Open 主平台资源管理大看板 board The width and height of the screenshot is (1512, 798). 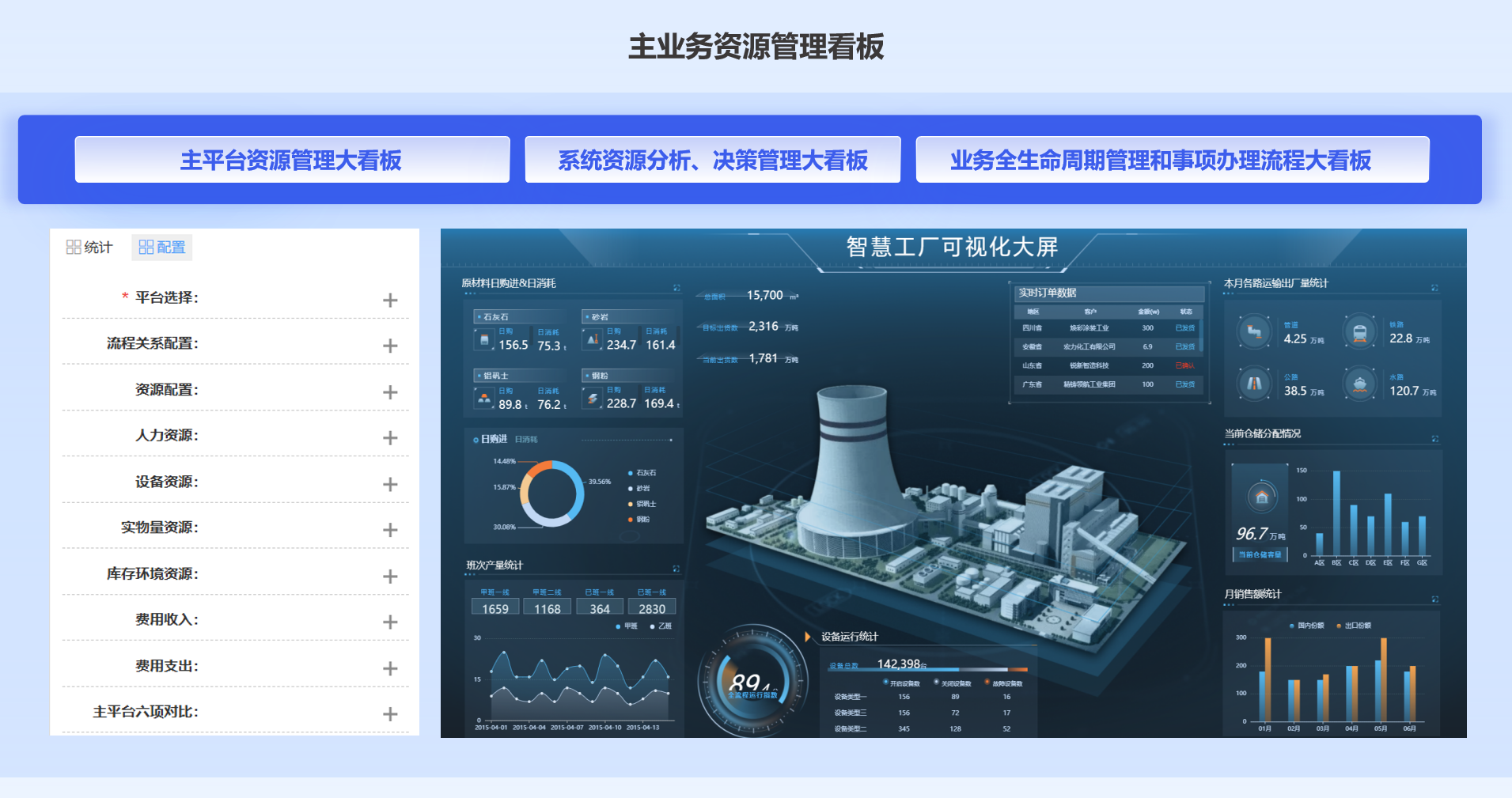292,160
